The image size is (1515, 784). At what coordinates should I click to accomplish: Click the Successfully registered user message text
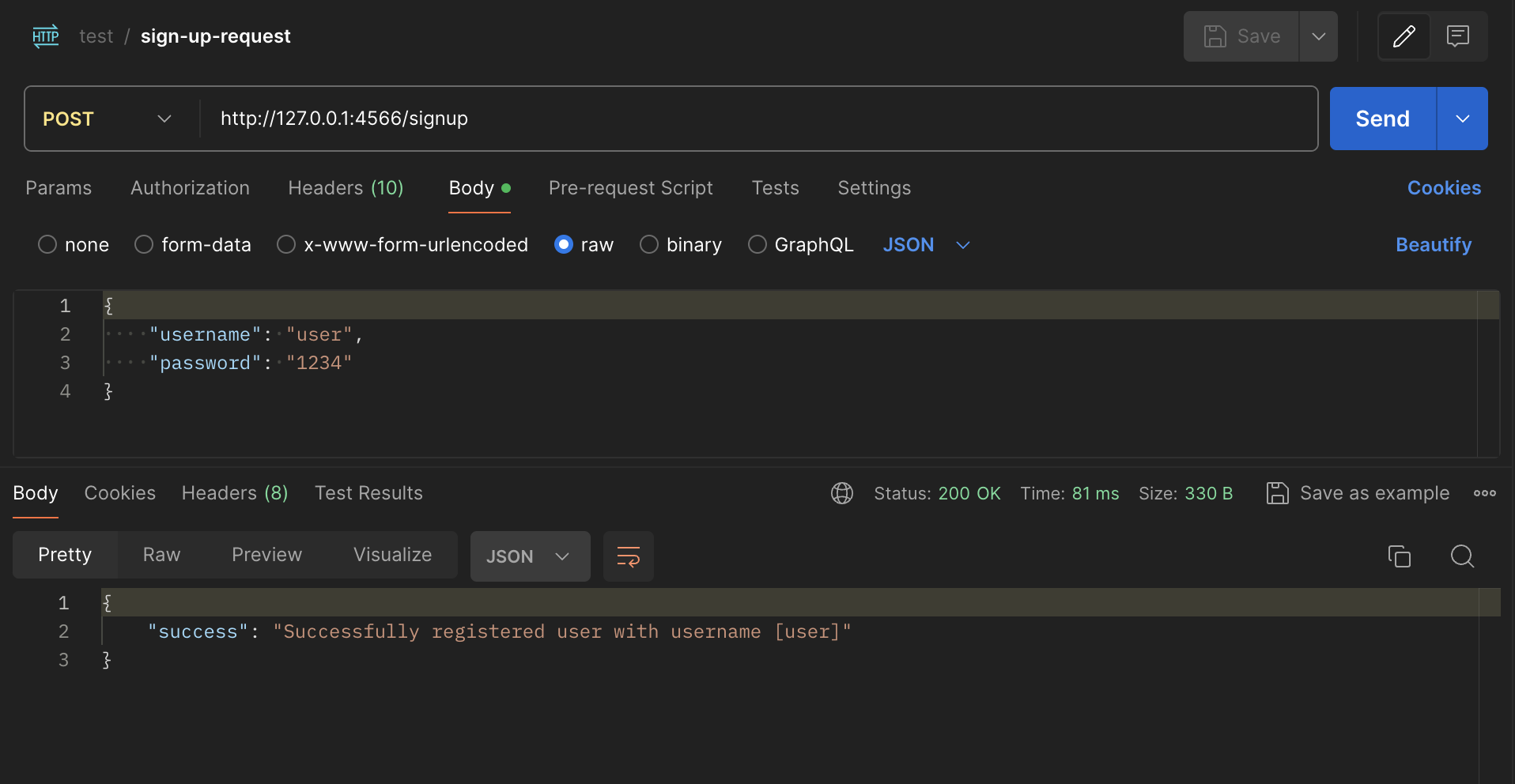(x=562, y=632)
